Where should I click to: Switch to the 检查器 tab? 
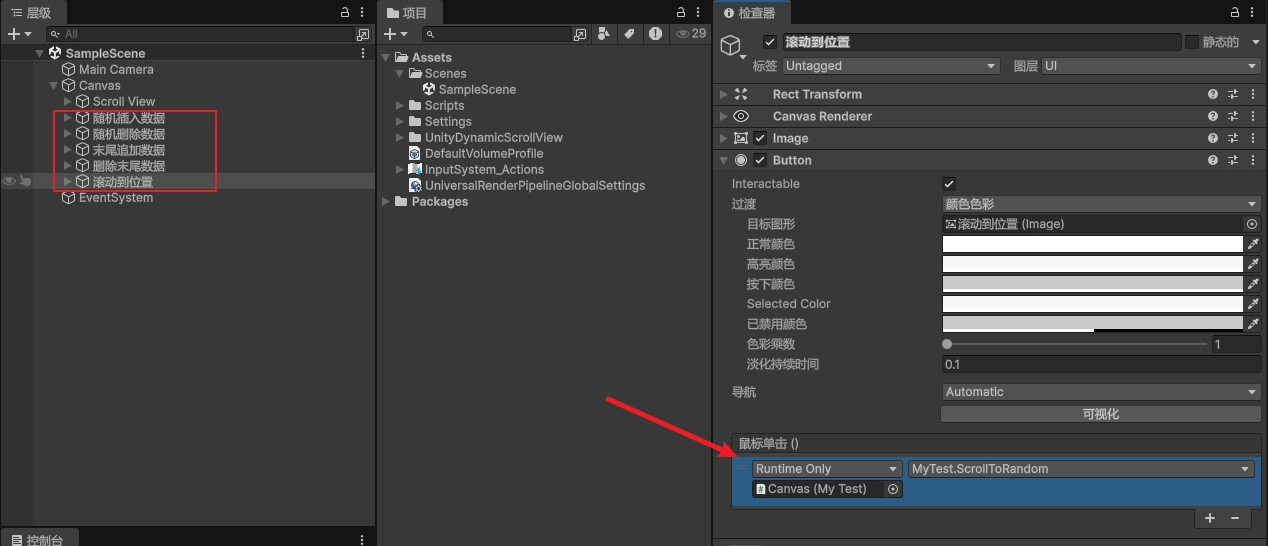(x=751, y=13)
